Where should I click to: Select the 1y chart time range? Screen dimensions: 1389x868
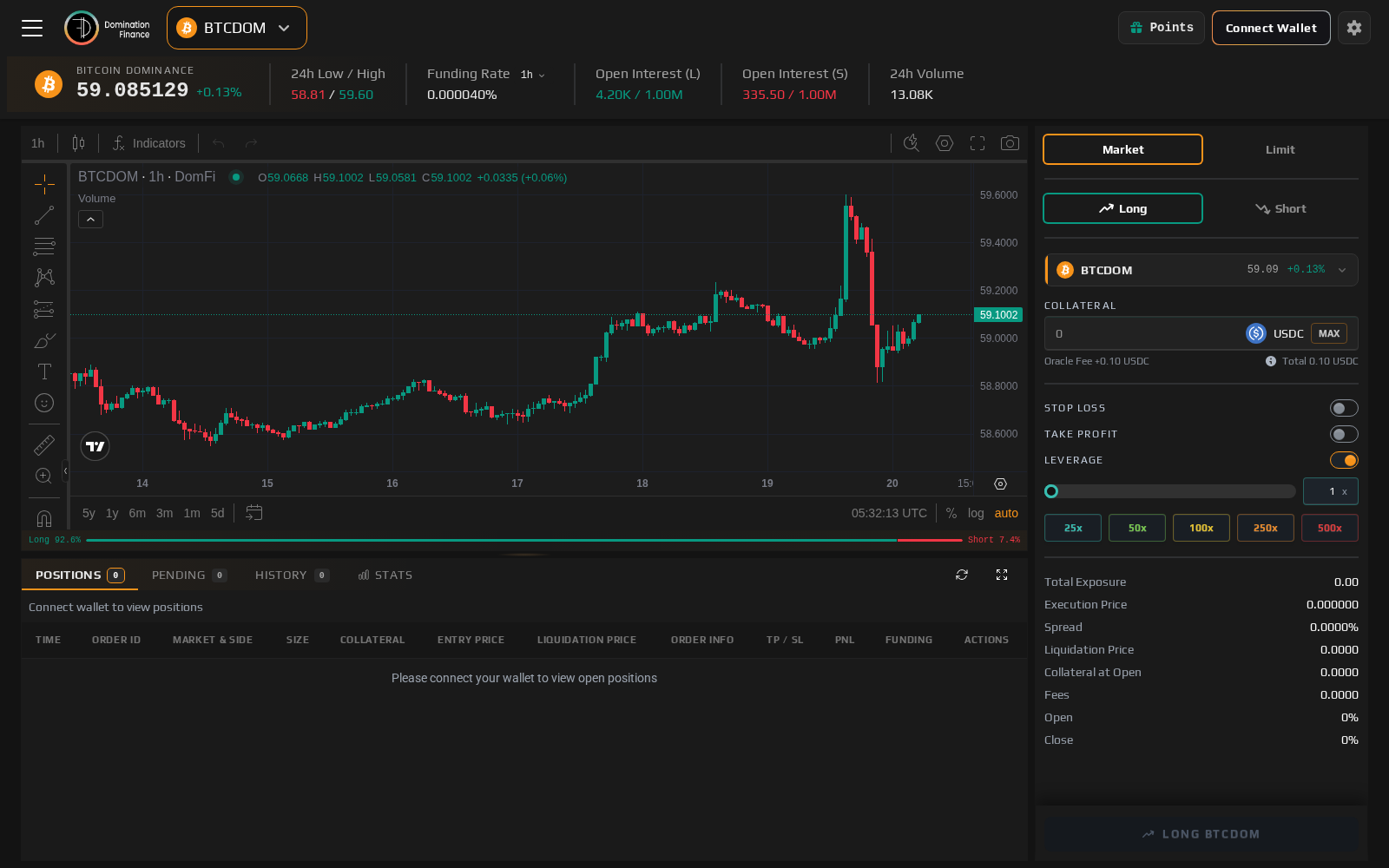pos(112,513)
